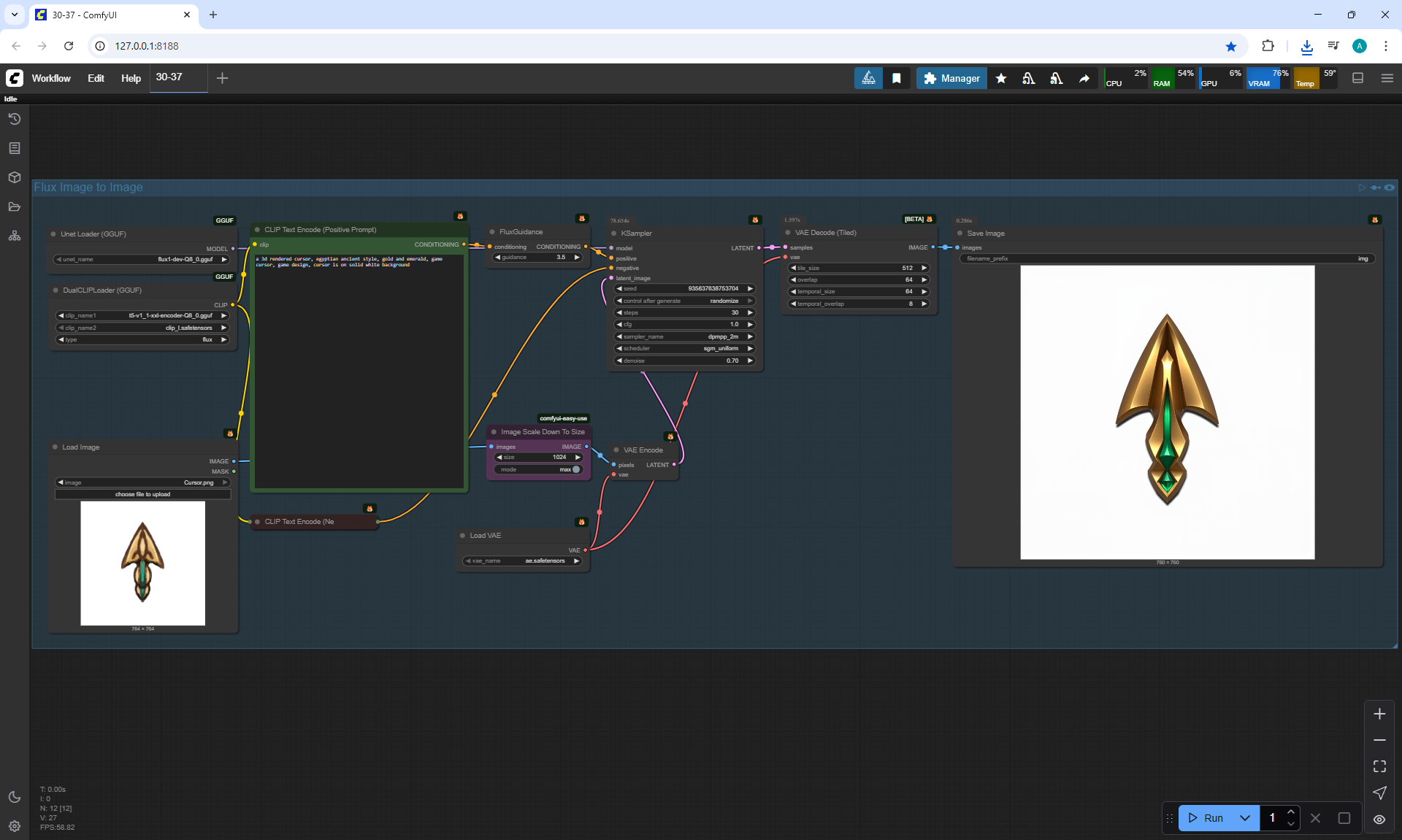
Task: Click the positive prompt text area
Action: coord(358,365)
